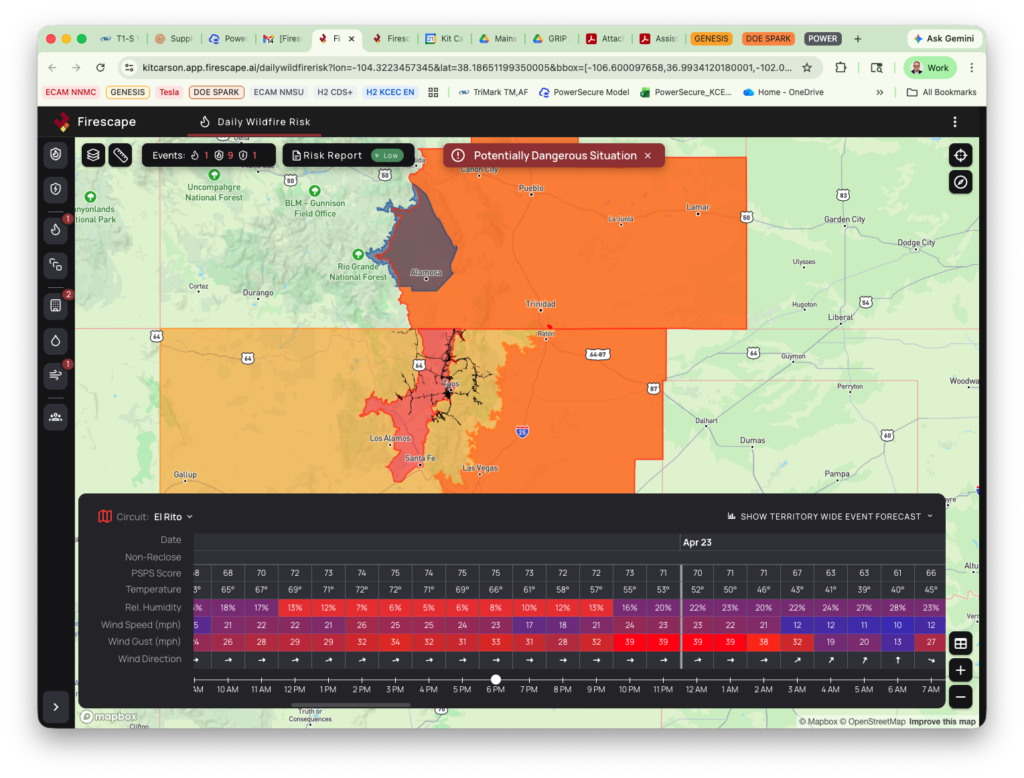The height and width of the screenshot is (778, 1024).
Task: Zoom out the map with minus
Action: pos(960,696)
